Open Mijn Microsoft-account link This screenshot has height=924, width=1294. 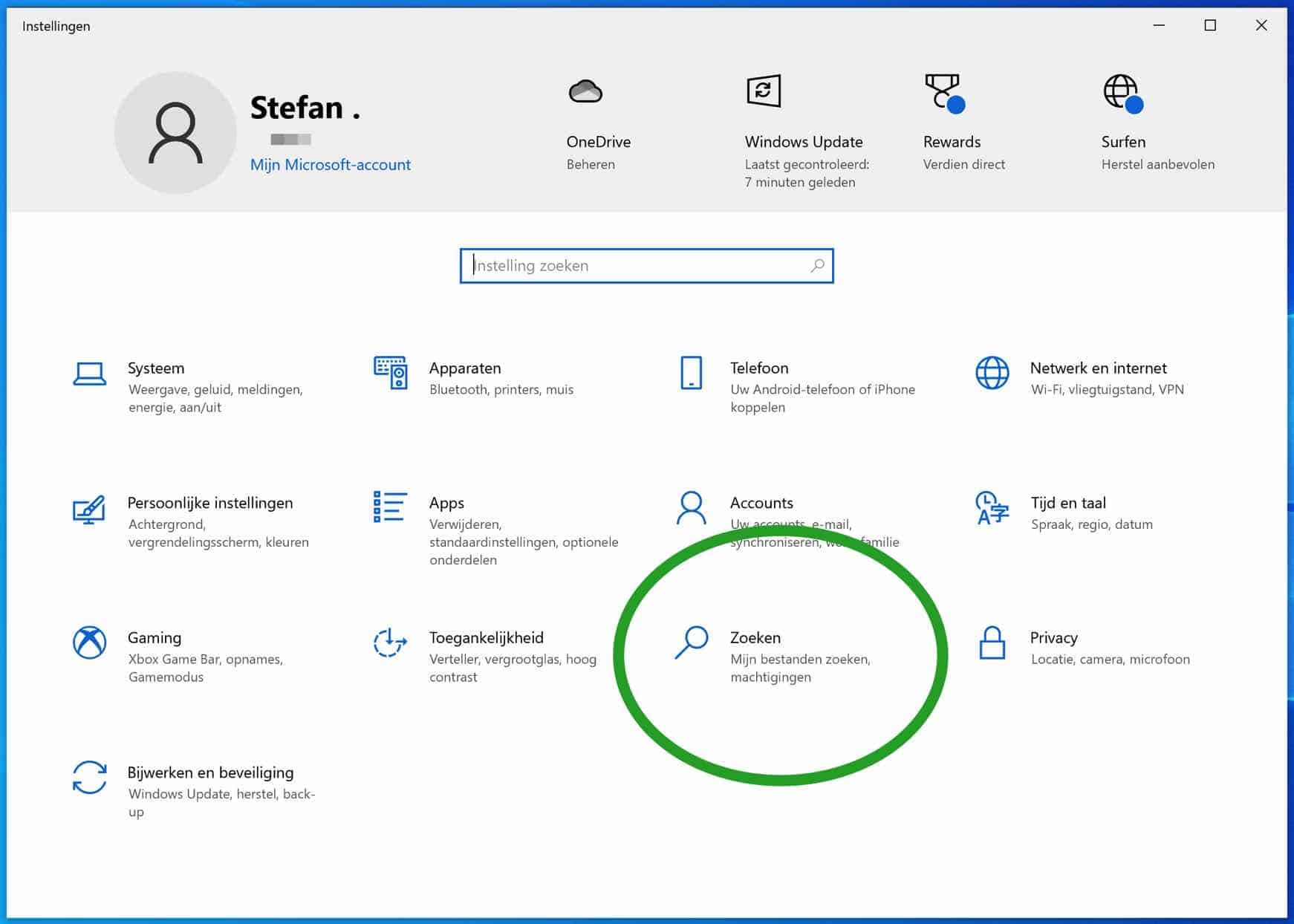[330, 165]
